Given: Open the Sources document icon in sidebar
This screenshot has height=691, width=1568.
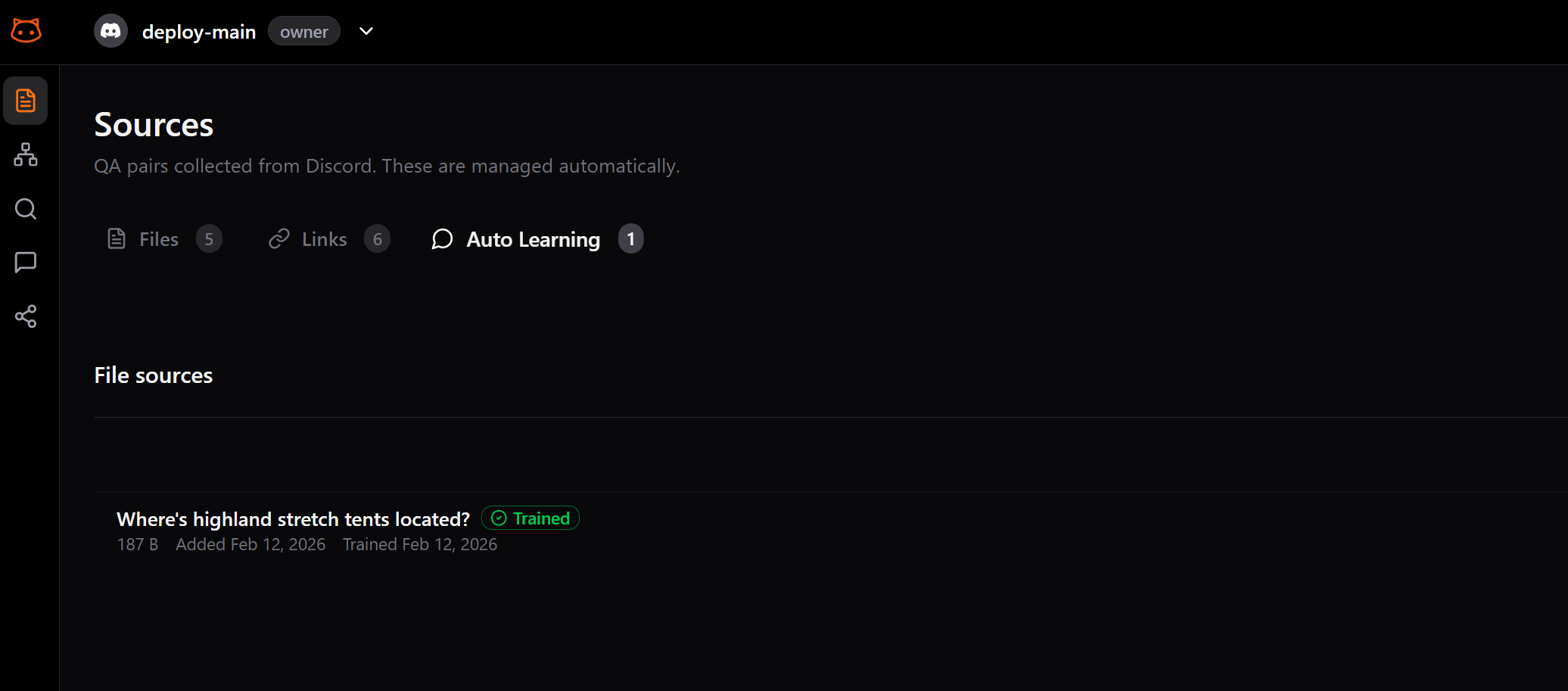Looking at the screenshot, I should [26, 100].
